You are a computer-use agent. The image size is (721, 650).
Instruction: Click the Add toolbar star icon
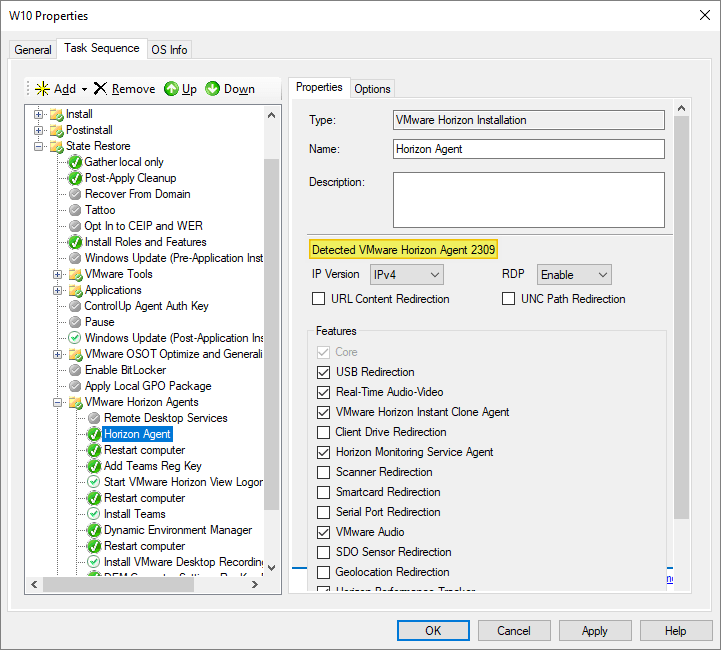[42, 89]
